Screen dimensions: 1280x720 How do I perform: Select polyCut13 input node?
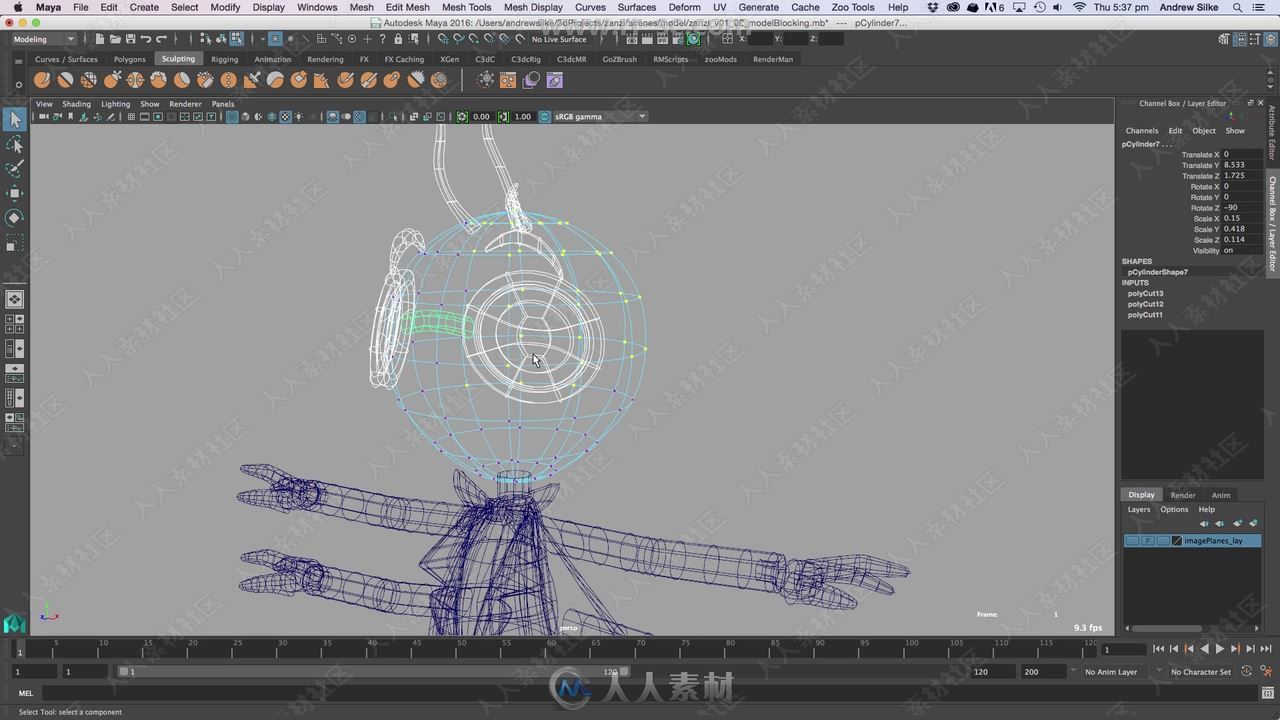(1145, 294)
